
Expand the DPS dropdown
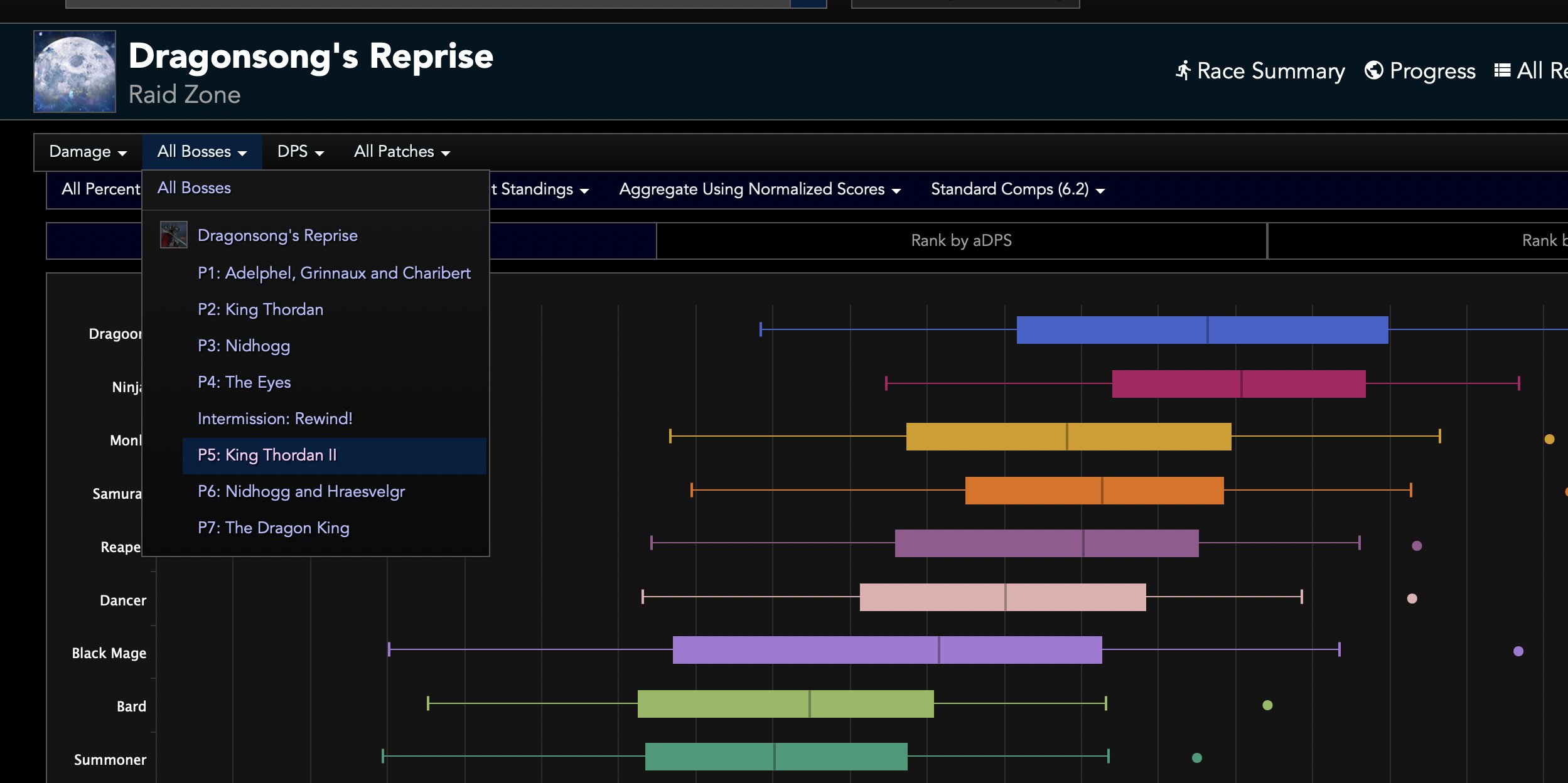(x=301, y=152)
